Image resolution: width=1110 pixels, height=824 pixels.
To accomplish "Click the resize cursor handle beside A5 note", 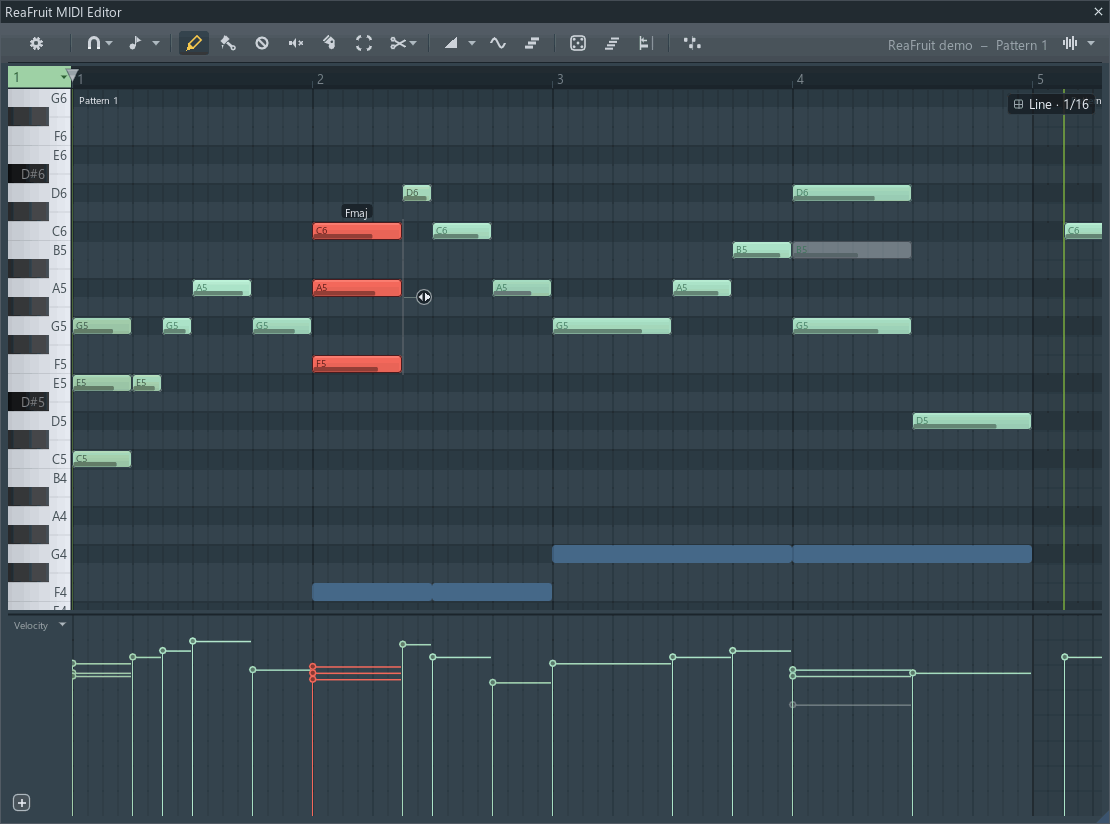I will coord(423,297).
